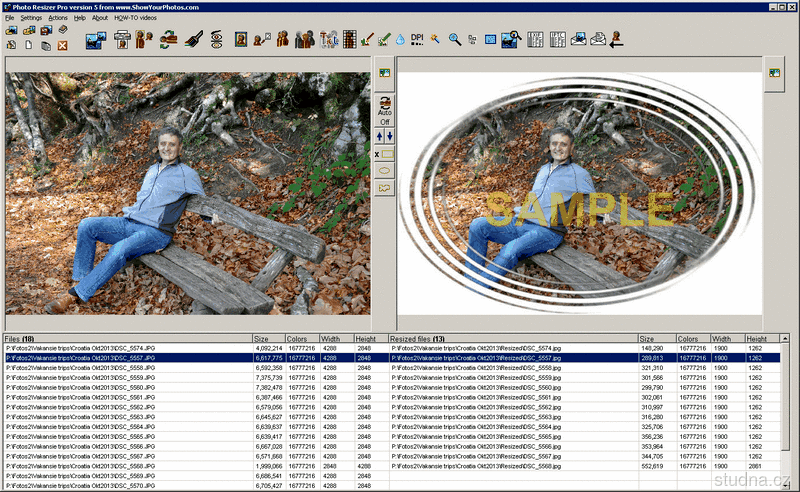Toggle the rectangle crop shape button

click(387, 153)
